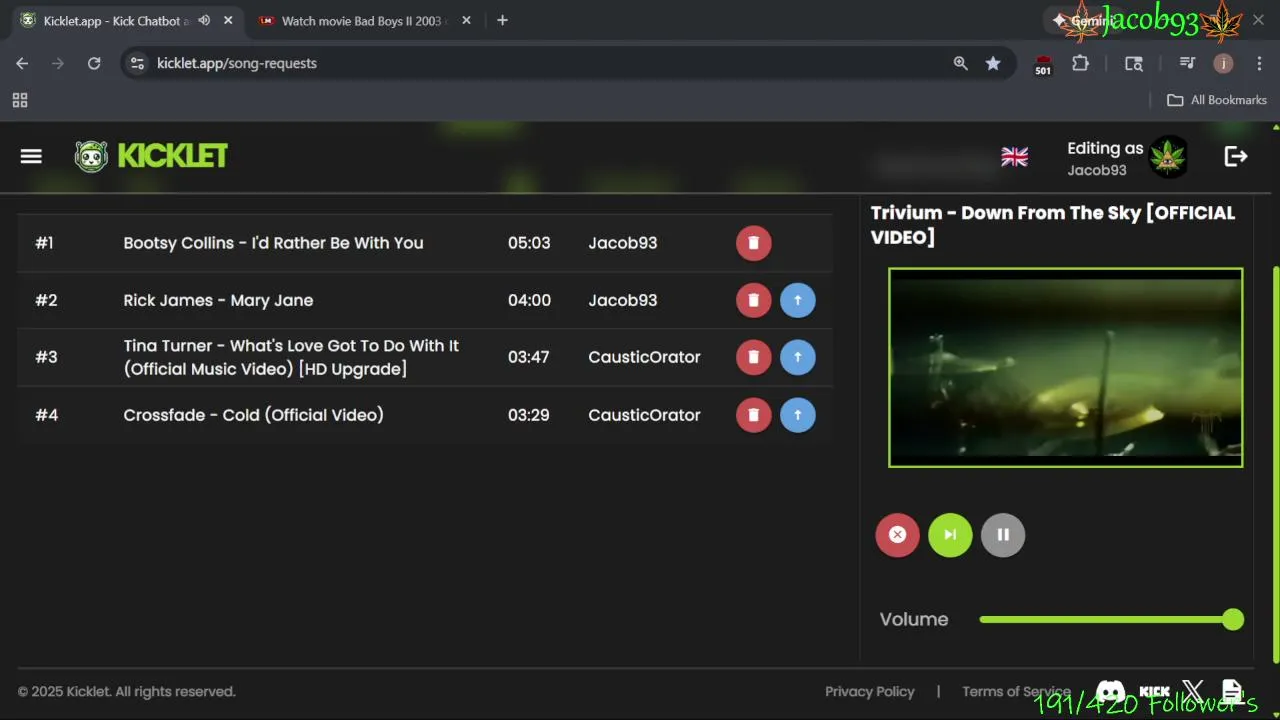Bookmark this page with the star

point(993,63)
